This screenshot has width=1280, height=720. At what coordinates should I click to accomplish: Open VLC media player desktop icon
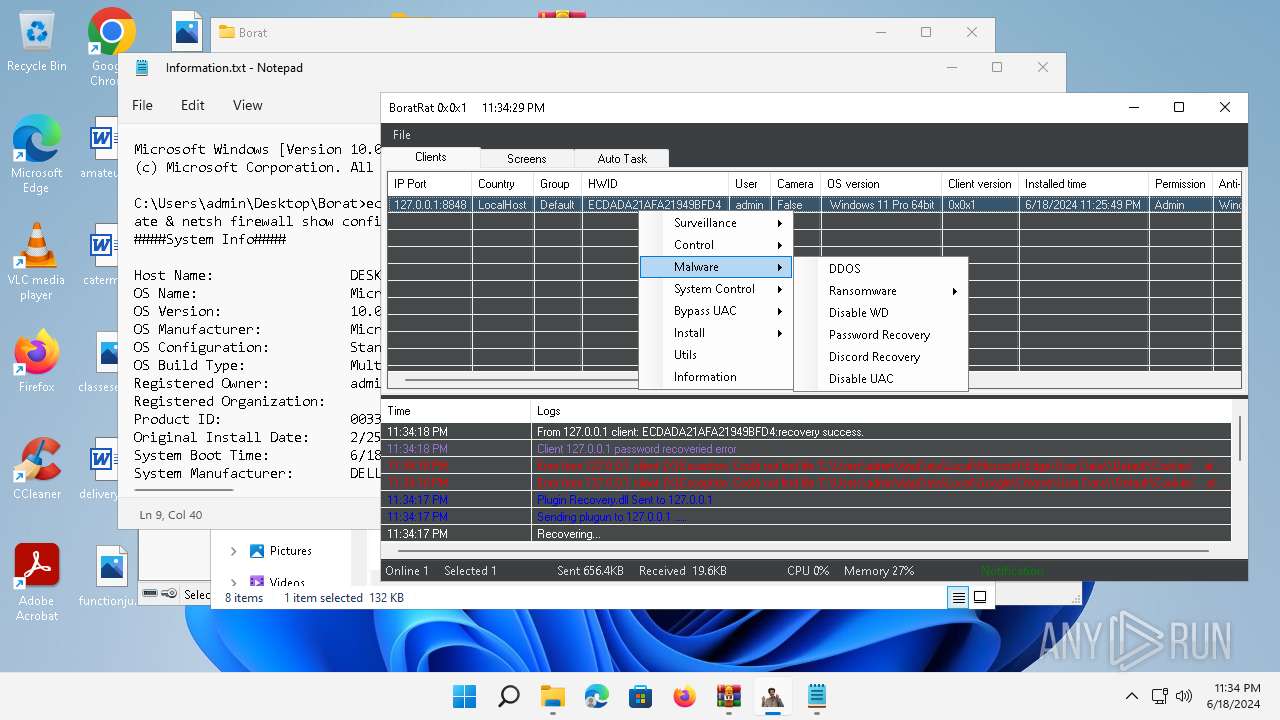37,262
